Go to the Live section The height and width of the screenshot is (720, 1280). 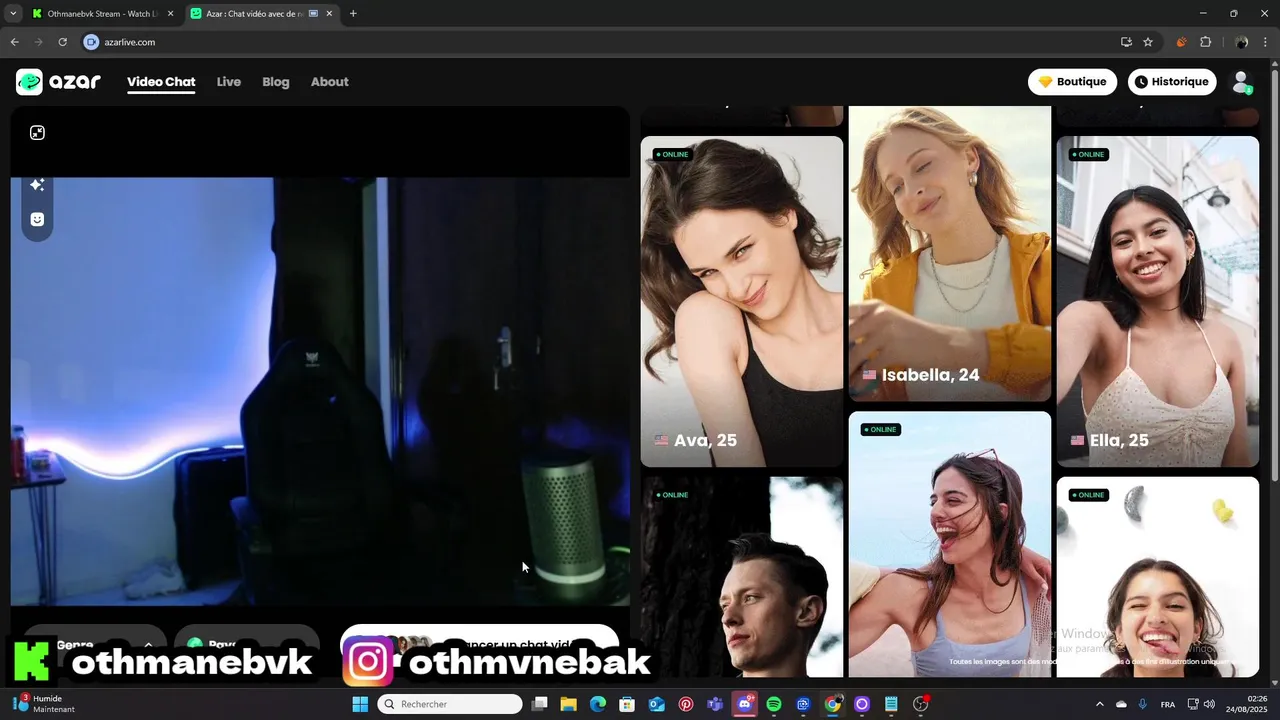tap(229, 82)
